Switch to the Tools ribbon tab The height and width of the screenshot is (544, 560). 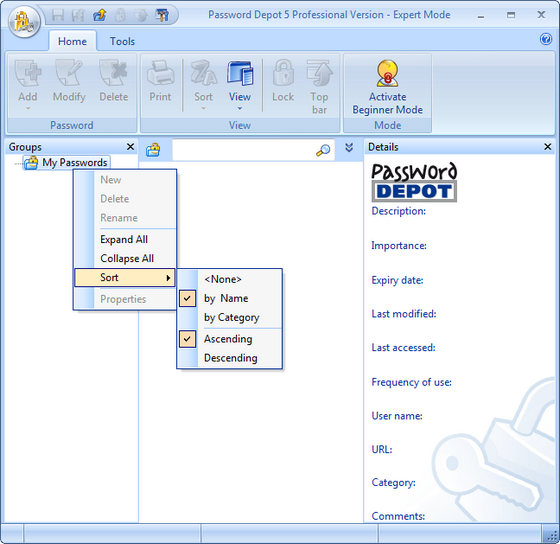[122, 41]
